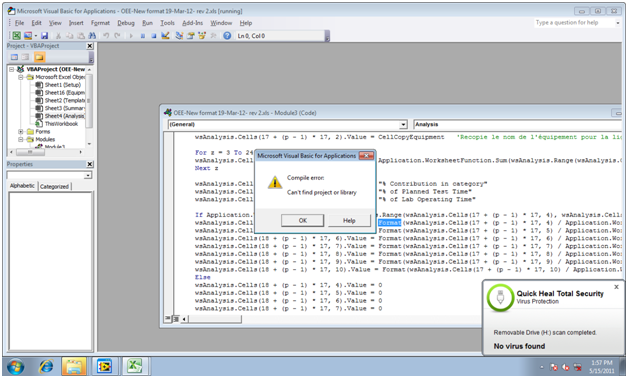
Task: Open Windows Start menu orb
Action: point(15,366)
